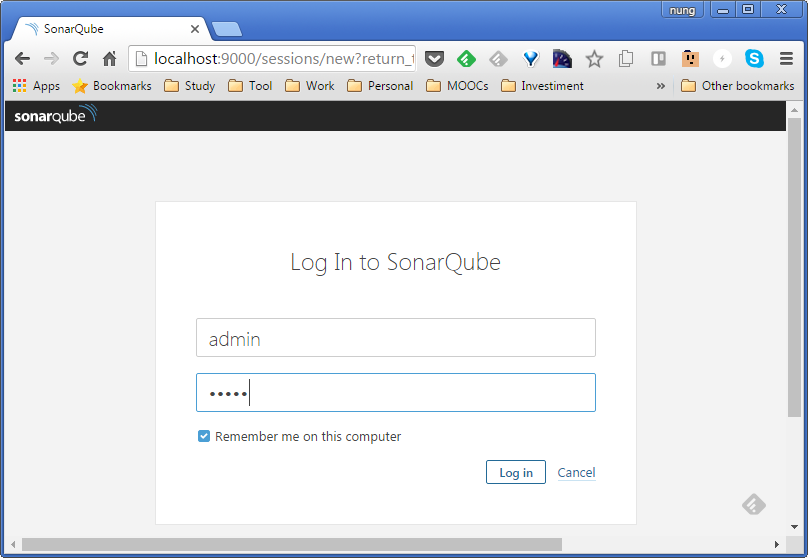Uncheck Remember me on this computer
Screen dimensions: 808x558
pyautogui.click(x=204, y=436)
